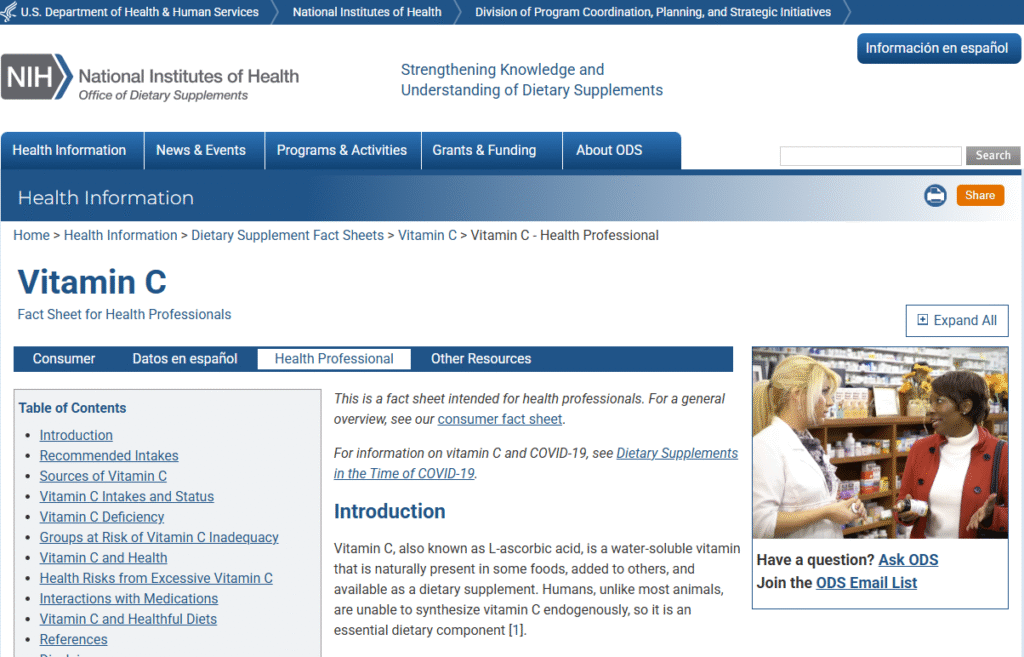
Task: Switch to the Consumer tab
Action: tap(64, 359)
